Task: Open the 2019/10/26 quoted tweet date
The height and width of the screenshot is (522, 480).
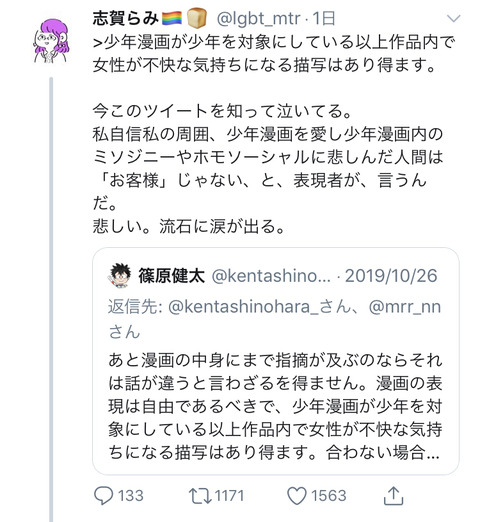Action: pyautogui.click(x=391, y=276)
